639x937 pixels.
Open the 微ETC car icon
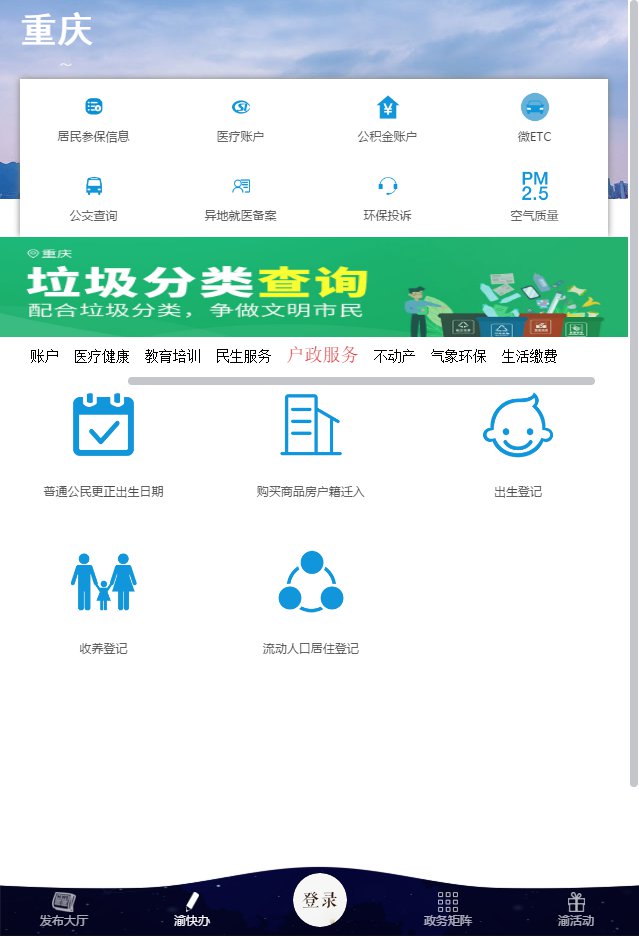point(534,107)
